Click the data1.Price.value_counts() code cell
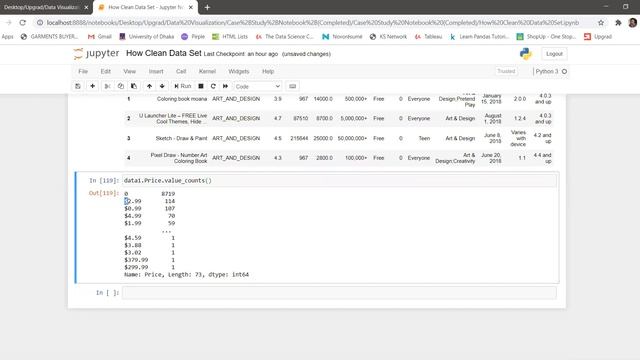Image resolution: width=640 pixels, height=360 pixels. (339, 180)
